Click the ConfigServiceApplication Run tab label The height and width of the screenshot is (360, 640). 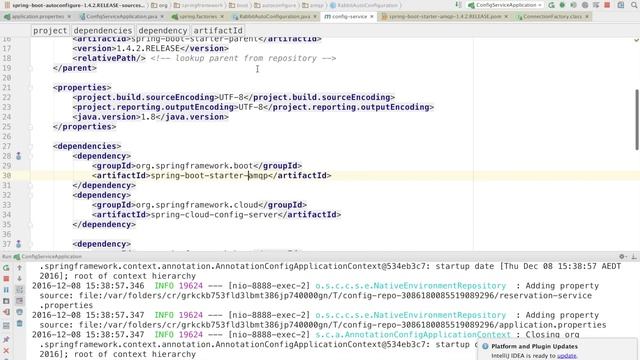tap(51, 256)
